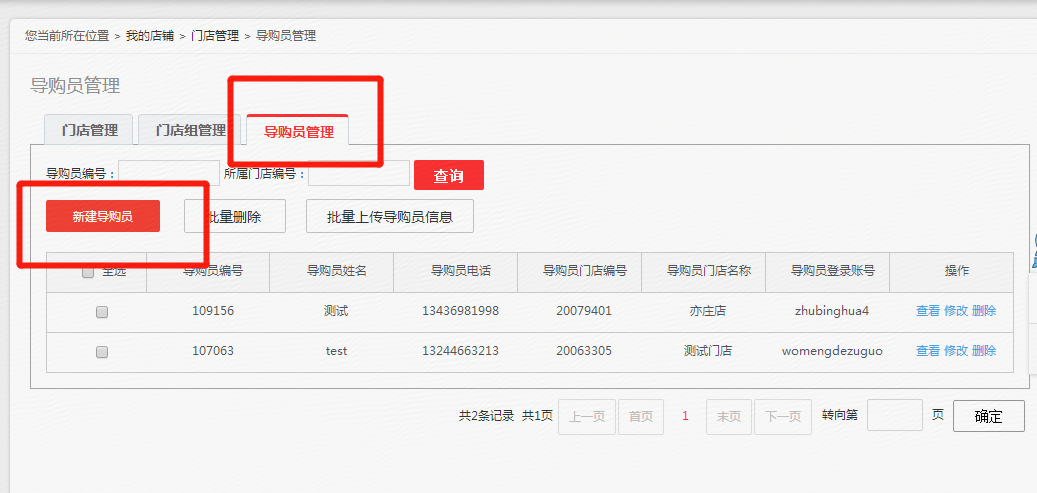Tick the 全选 select-all checkbox
The image size is (1037, 493).
pyautogui.click(x=88, y=272)
